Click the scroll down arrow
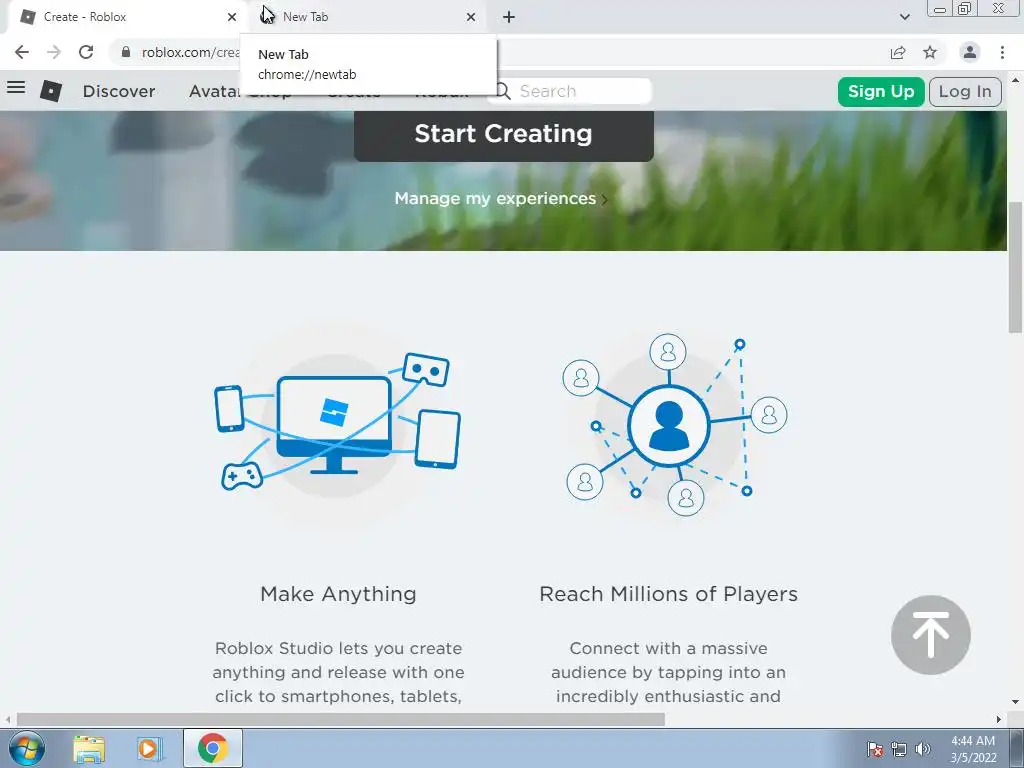 coord(1016,702)
